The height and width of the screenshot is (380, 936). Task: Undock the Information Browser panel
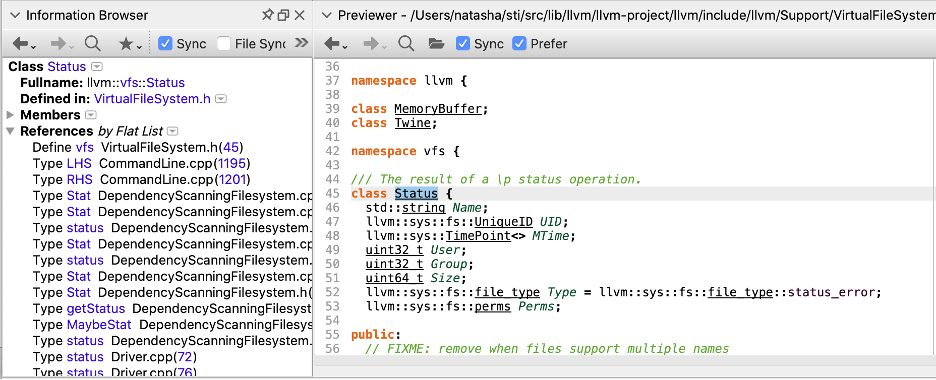click(x=284, y=16)
